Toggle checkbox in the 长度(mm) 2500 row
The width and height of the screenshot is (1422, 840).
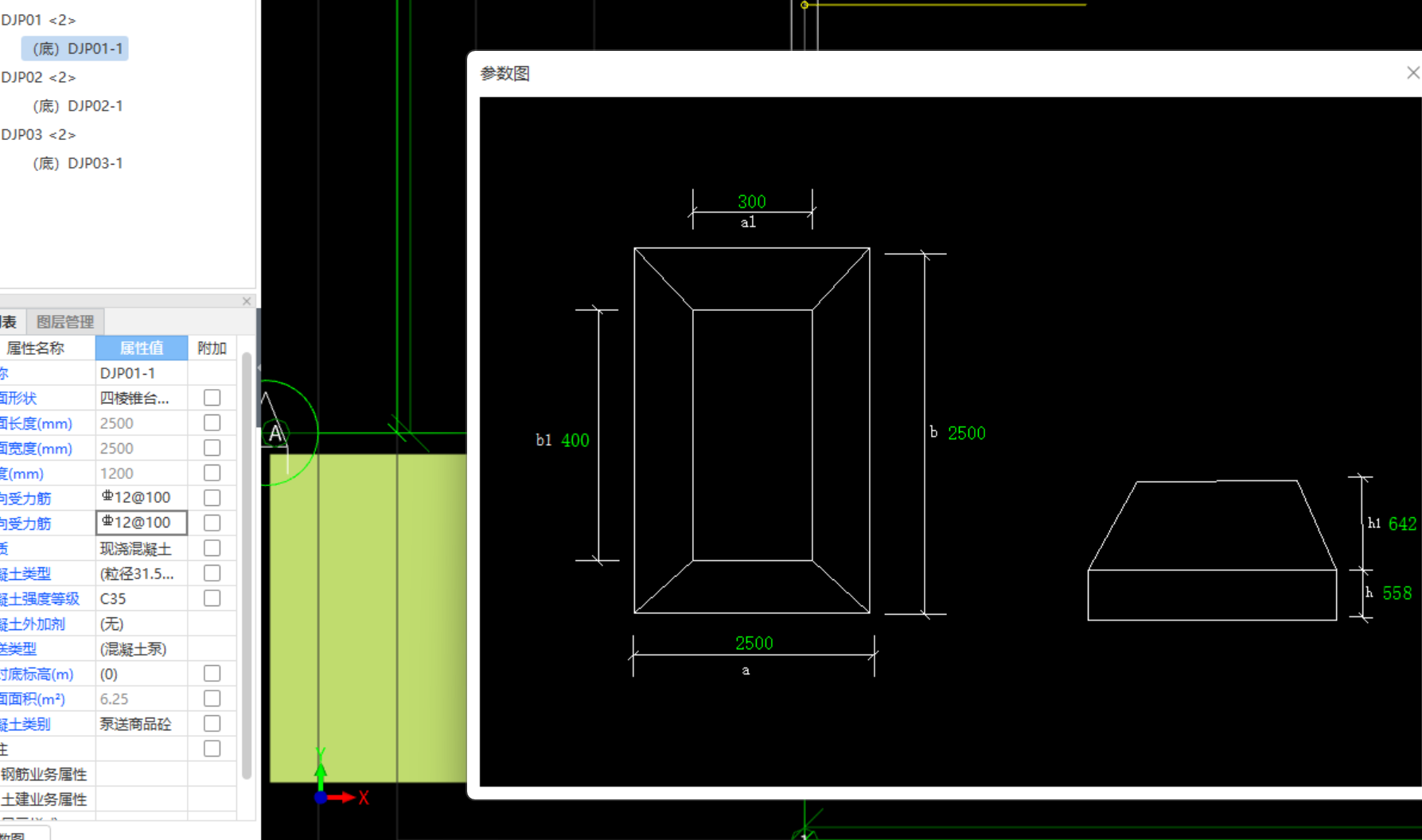point(212,422)
